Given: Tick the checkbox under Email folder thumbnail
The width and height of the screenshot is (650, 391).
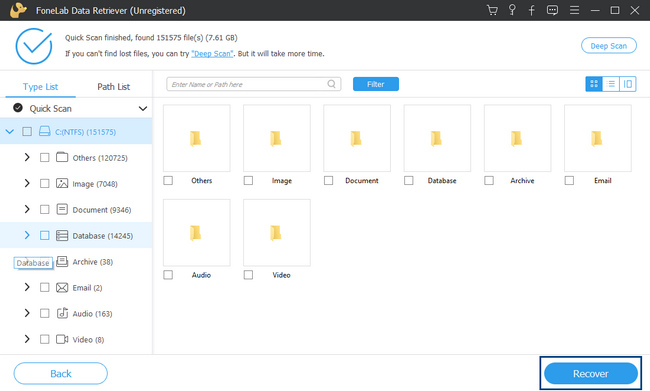Looking at the screenshot, I should [569, 180].
